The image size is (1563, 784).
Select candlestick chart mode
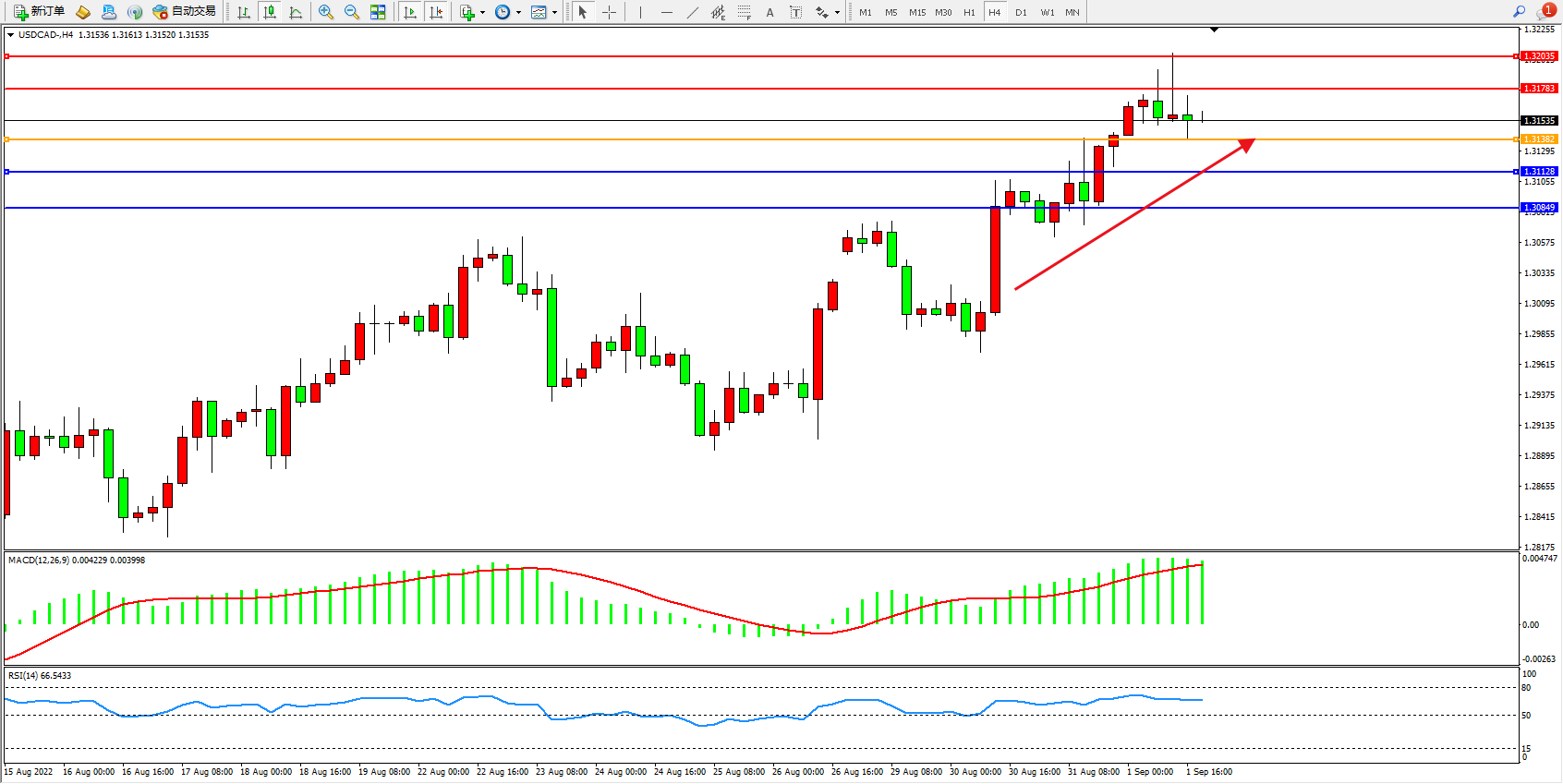270,12
